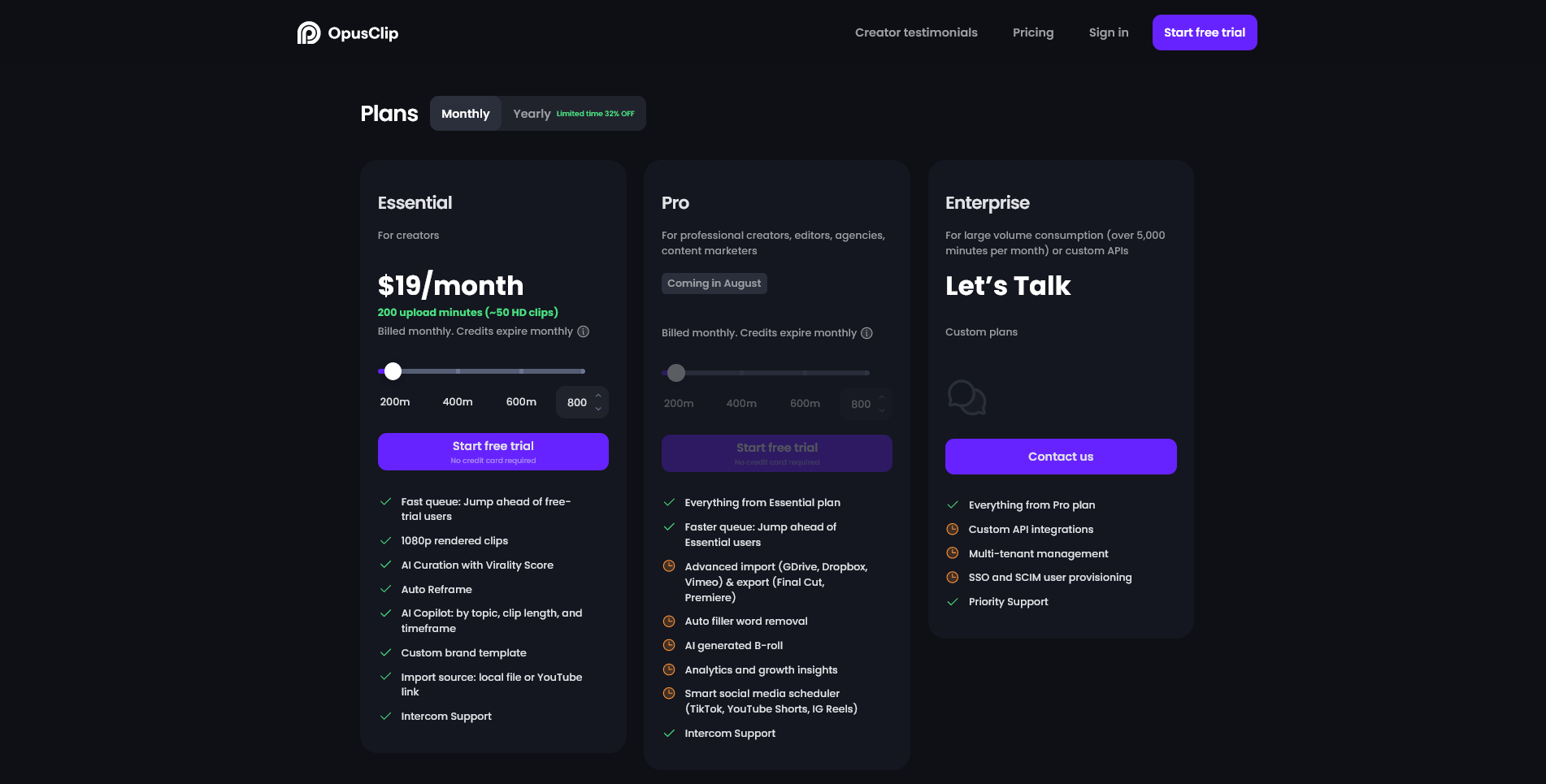Click the Essential plan slider handle
1546x784 pixels.
coord(393,371)
